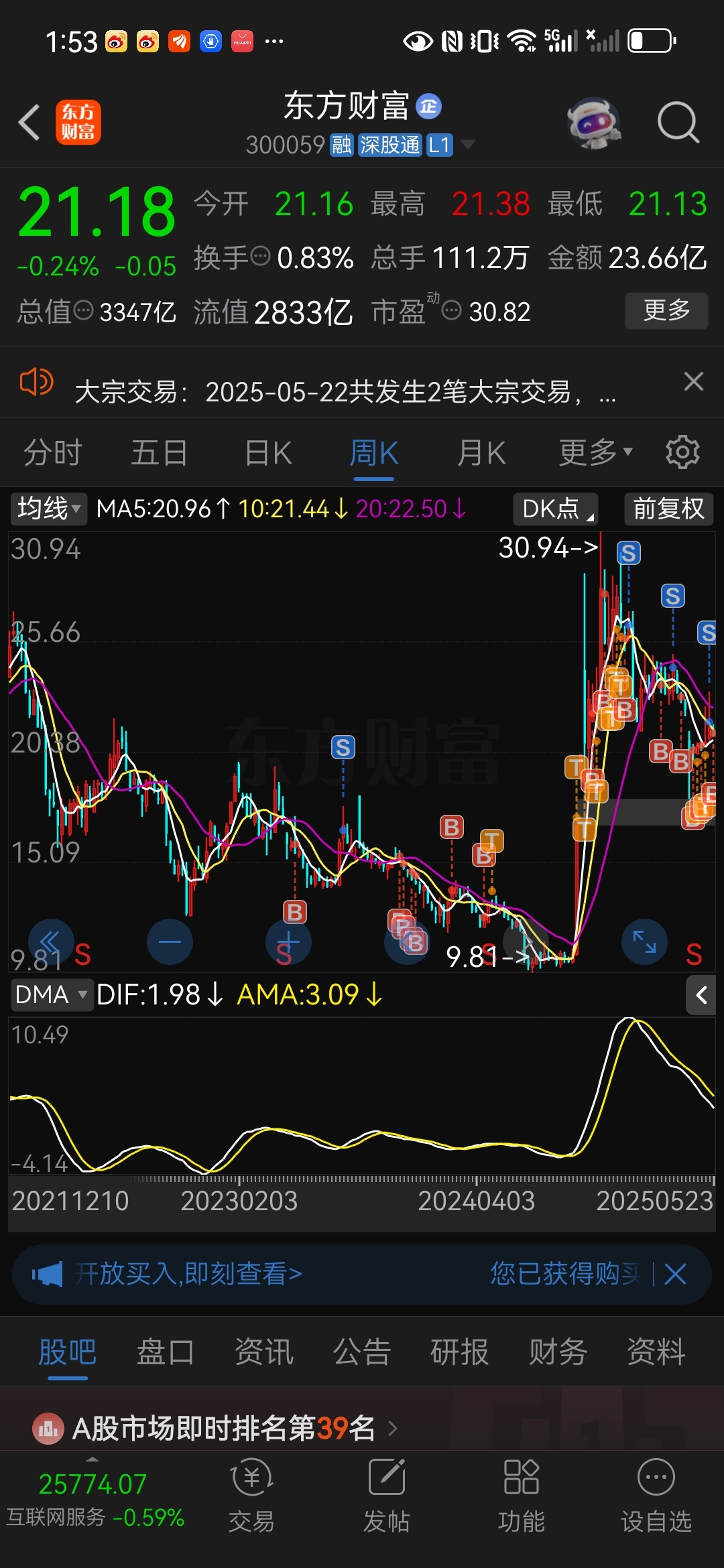
Task: Close the 开放买入 promotion banner
Action: (675, 1274)
